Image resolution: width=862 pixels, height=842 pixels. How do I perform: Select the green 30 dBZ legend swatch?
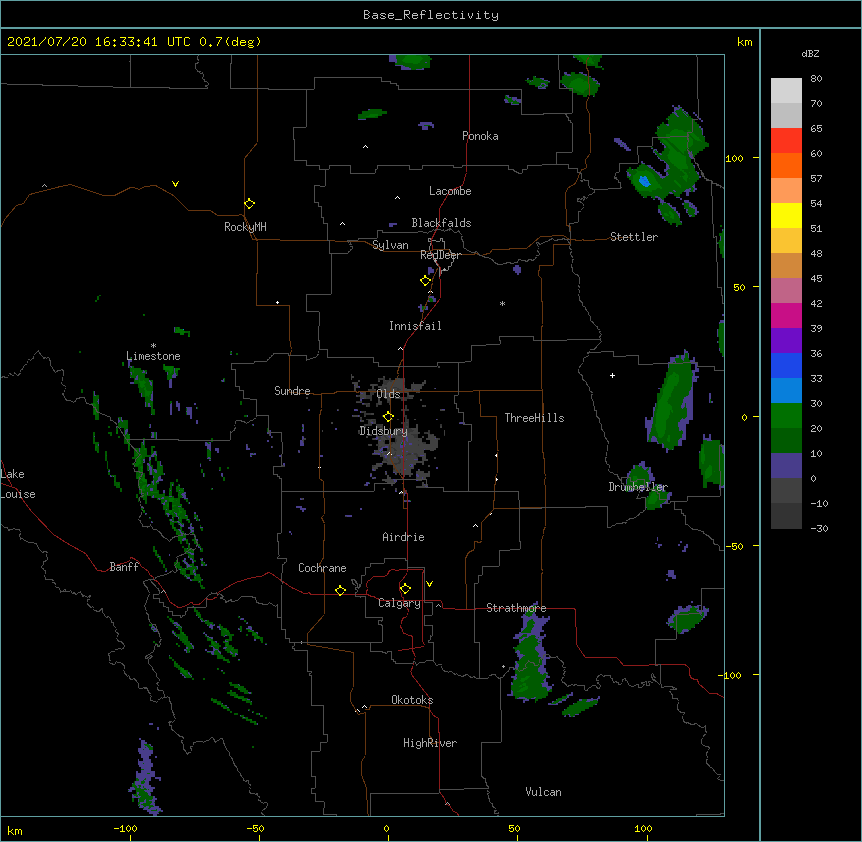point(786,416)
